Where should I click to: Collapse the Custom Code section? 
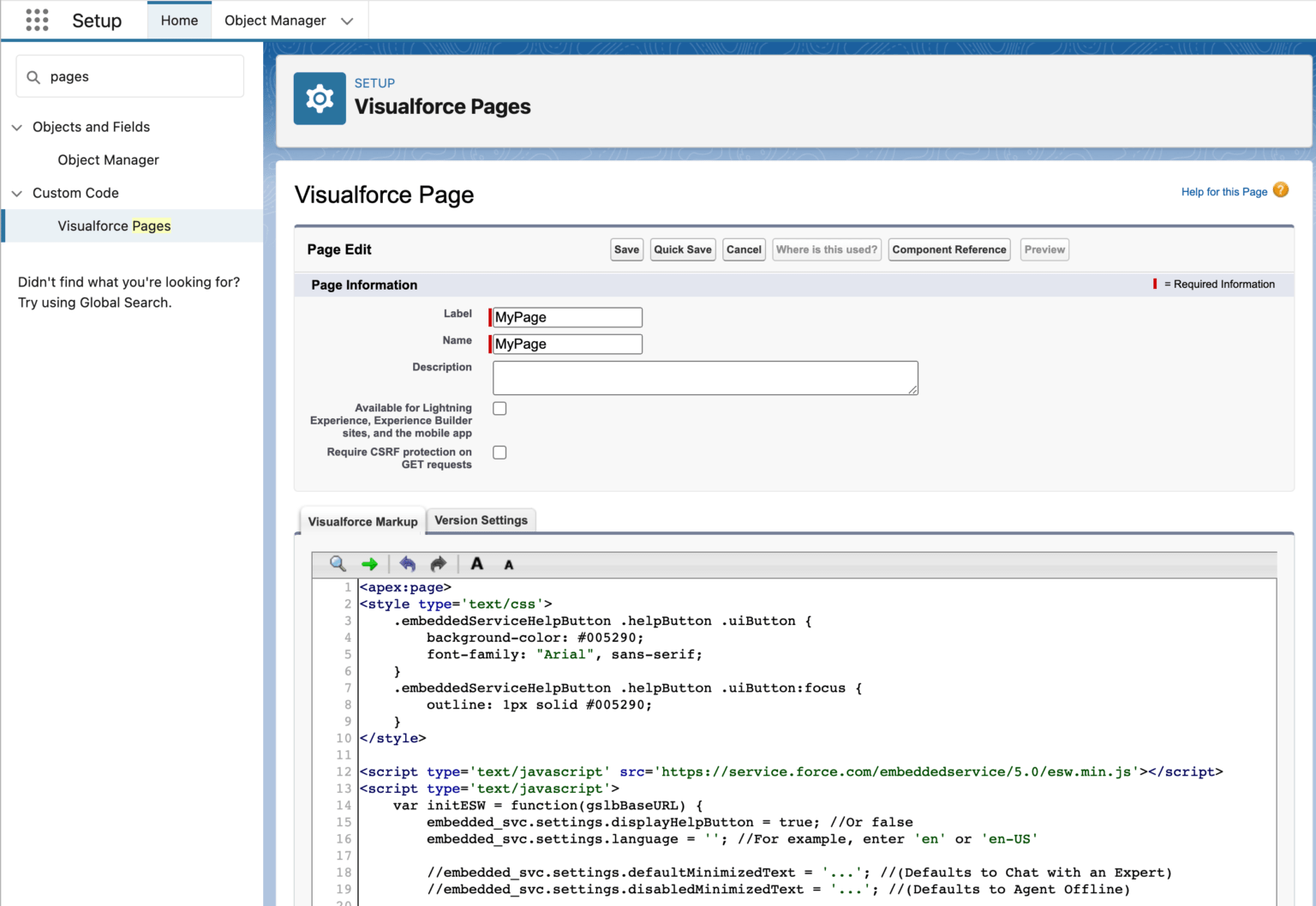tap(17, 193)
